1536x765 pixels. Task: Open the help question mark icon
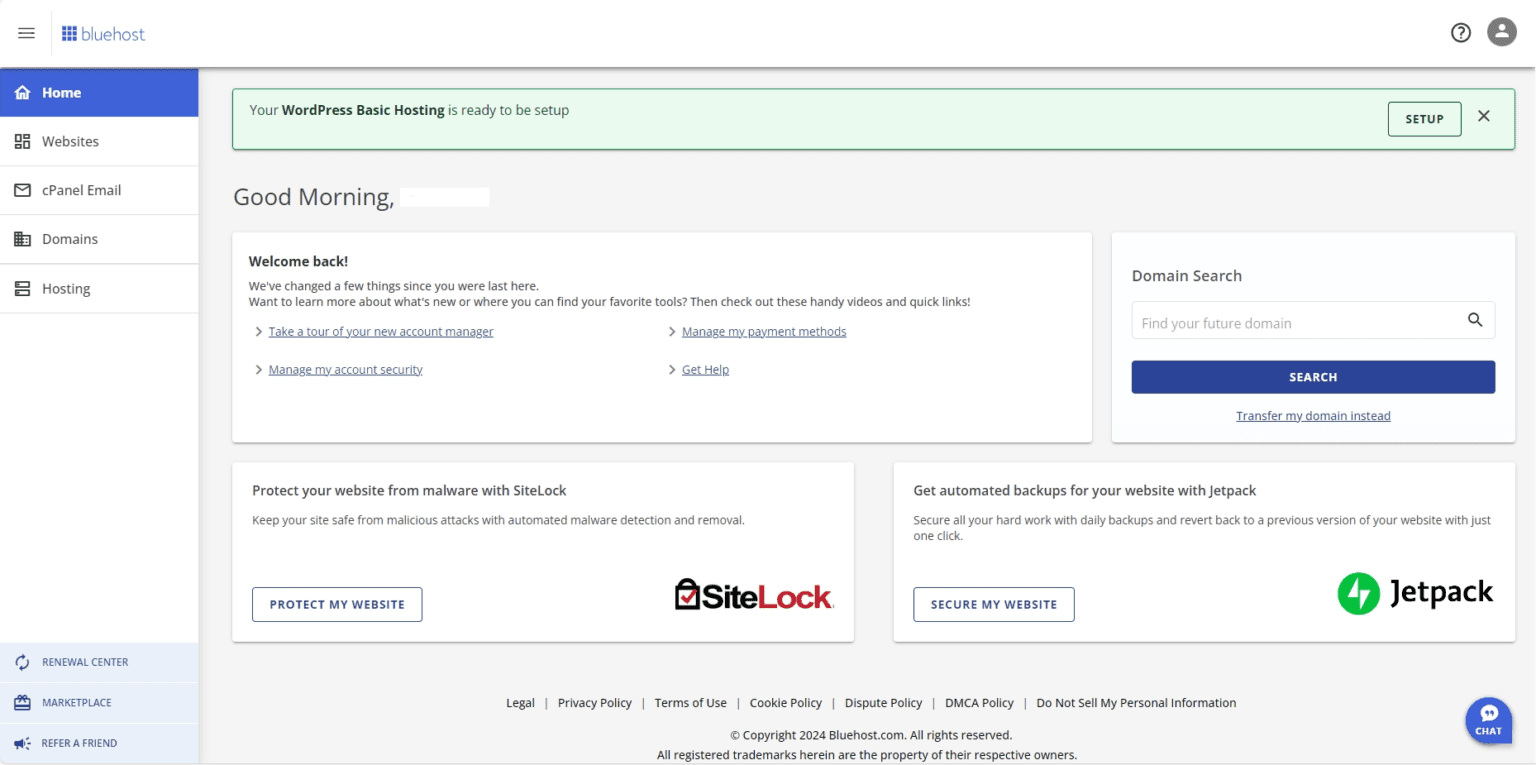click(1460, 32)
